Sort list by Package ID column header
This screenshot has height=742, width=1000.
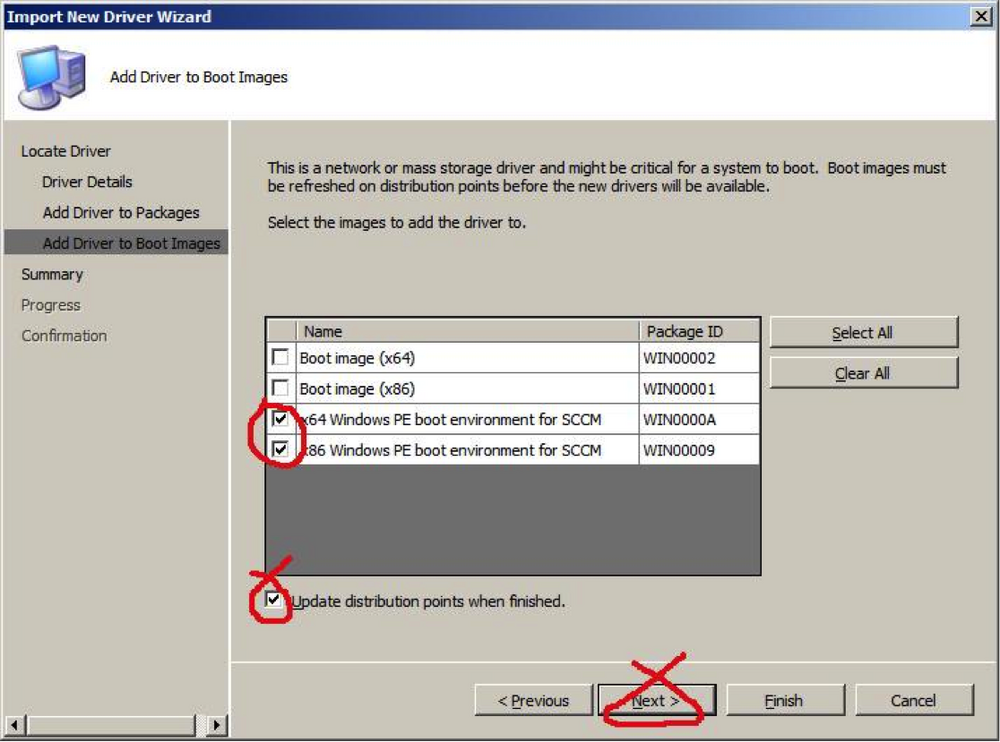coord(699,331)
